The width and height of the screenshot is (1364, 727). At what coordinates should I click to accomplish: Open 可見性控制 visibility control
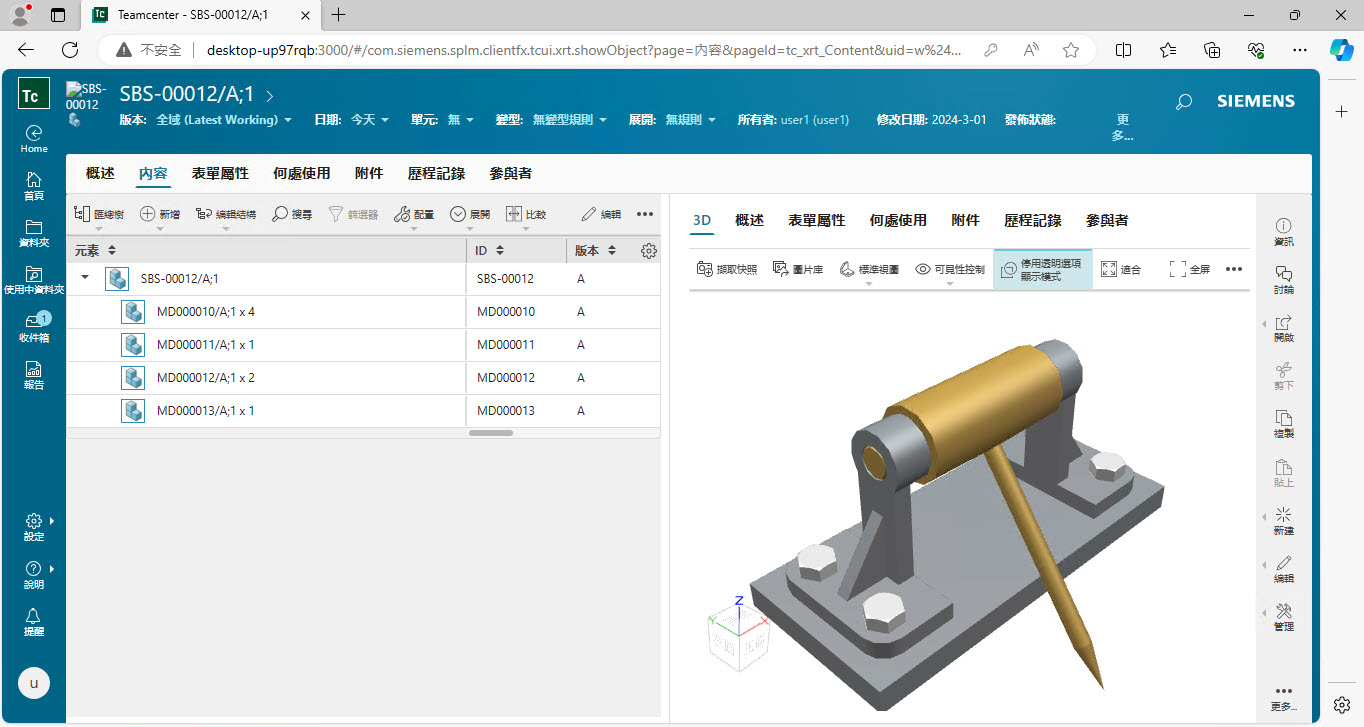pos(950,270)
